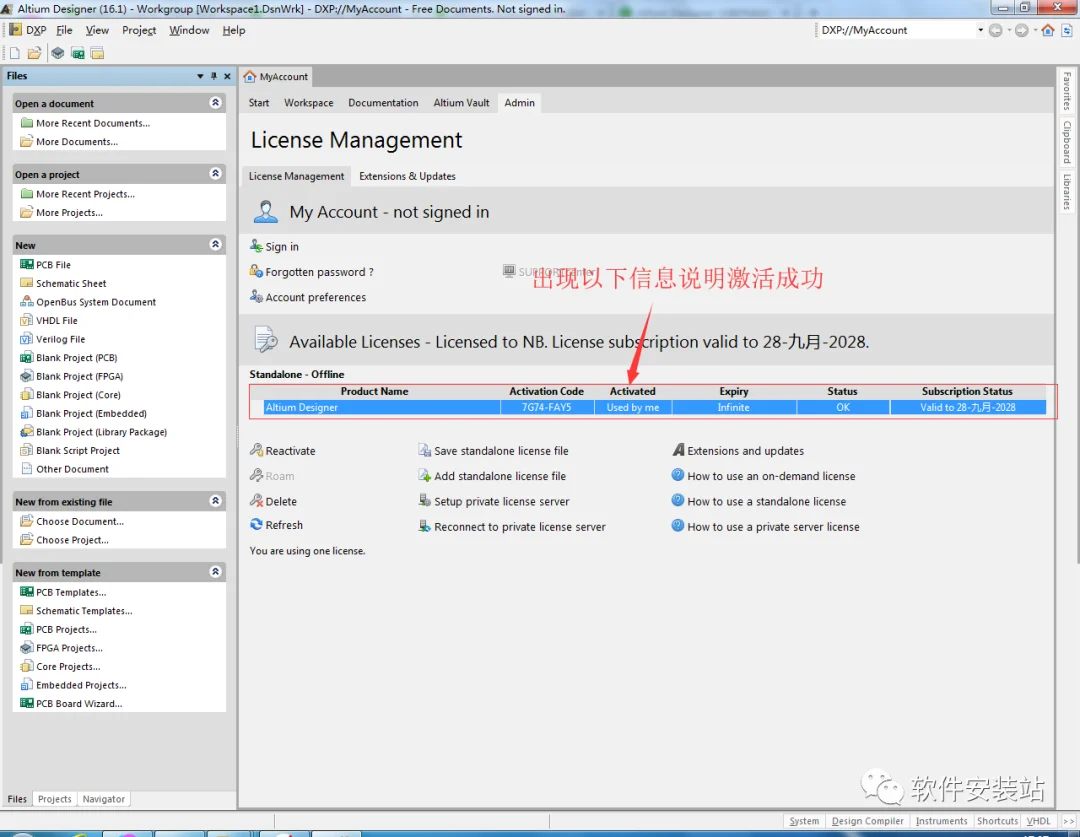Click Save standalone license file
1080x837 pixels.
(x=501, y=451)
